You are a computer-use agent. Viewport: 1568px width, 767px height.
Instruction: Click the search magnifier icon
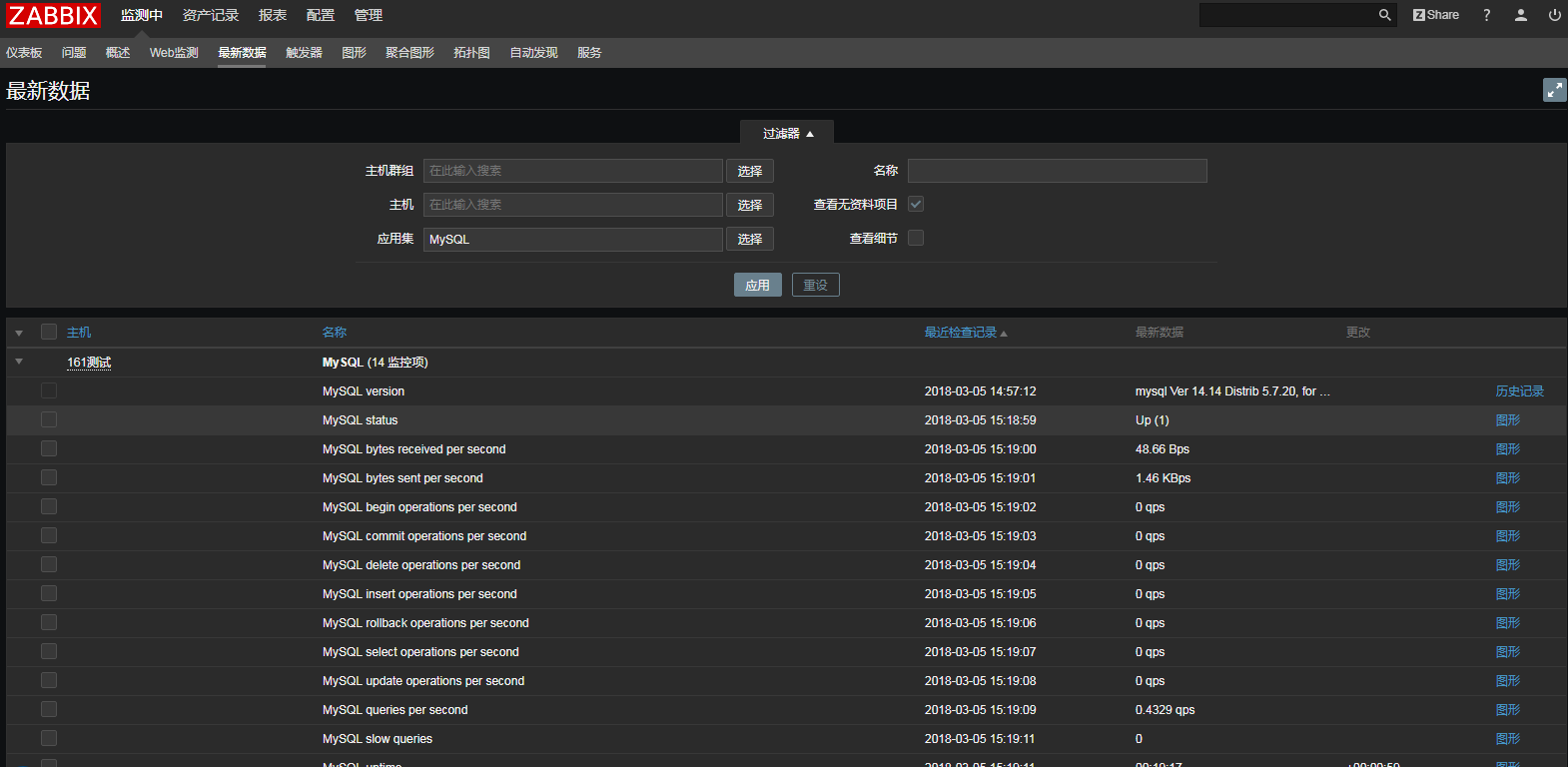click(1384, 15)
